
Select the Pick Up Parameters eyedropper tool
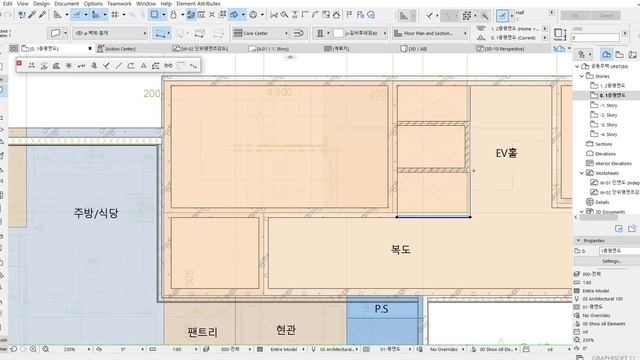[x=32, y=15]
